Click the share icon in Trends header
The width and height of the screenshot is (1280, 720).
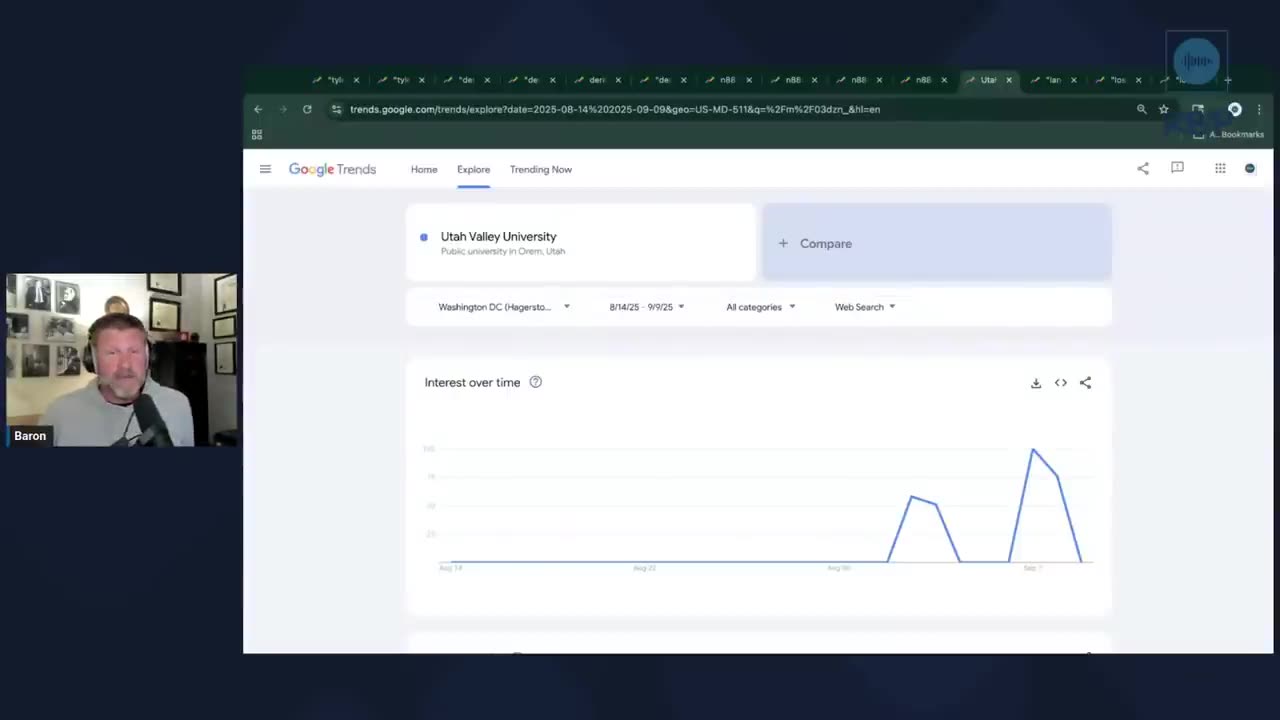pos(1143,168)
